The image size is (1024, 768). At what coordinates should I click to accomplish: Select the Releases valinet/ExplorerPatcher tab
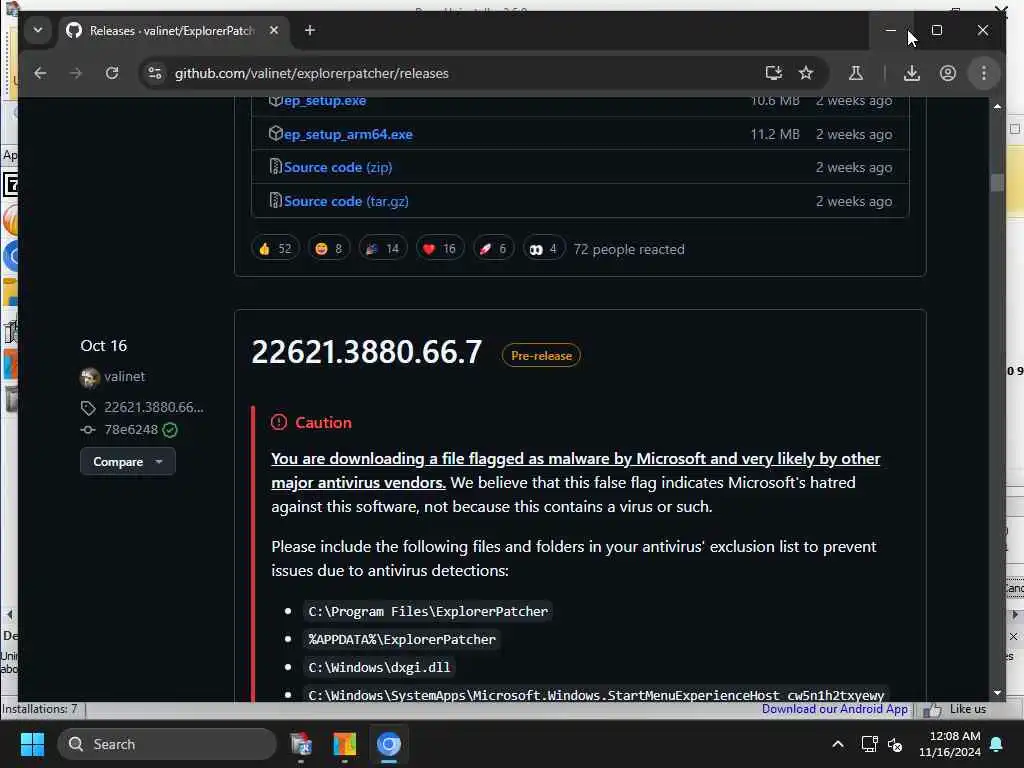[x=171, y=31]
